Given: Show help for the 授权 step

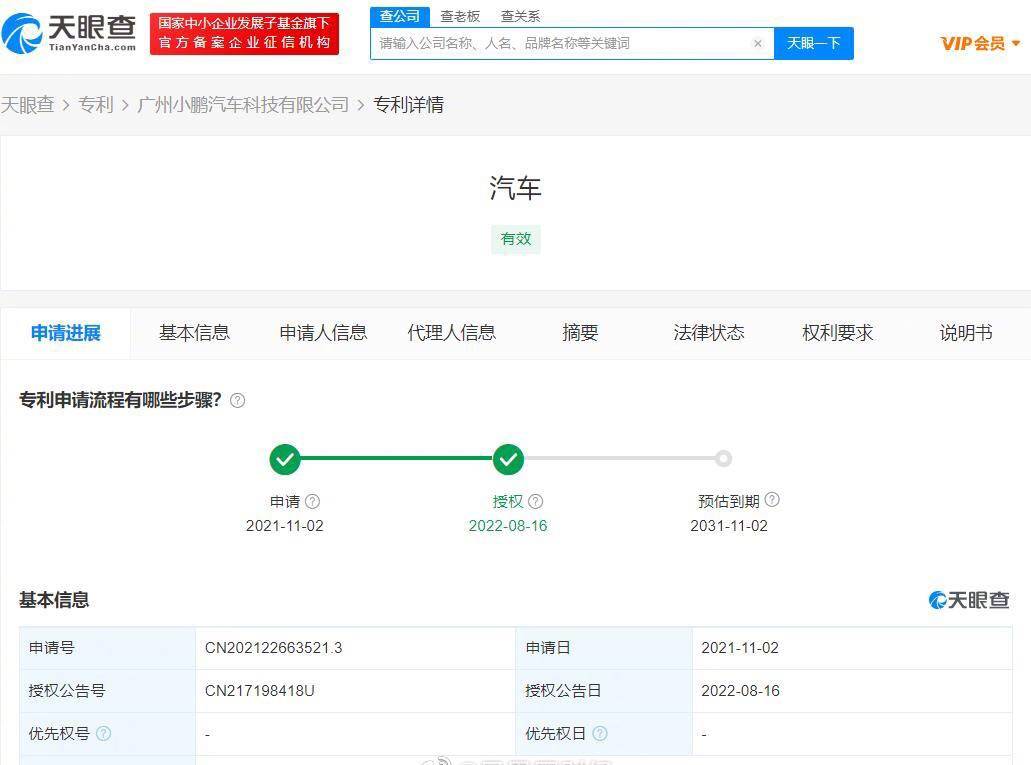Looking at the screenshot, I should 536,502.
